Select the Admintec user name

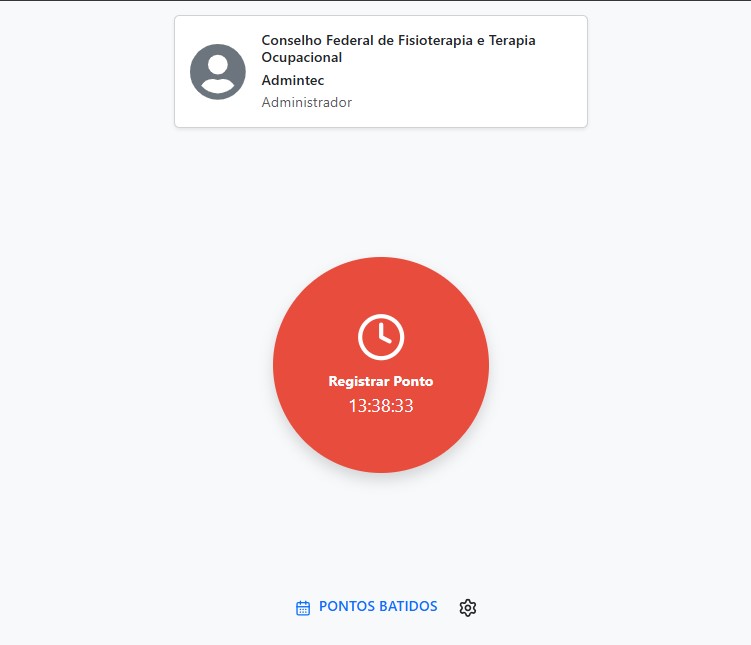point(293,80)
